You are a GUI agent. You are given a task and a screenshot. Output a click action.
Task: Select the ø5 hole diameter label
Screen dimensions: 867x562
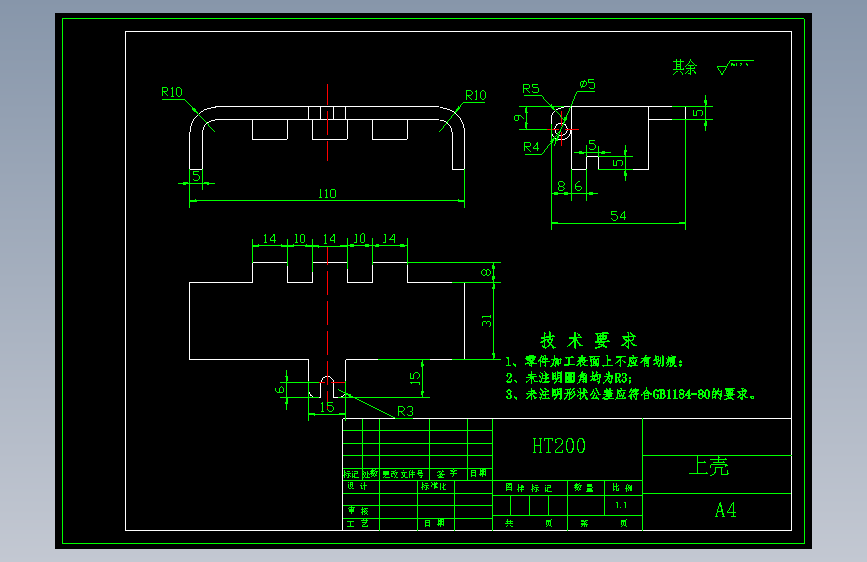pyautogui.click(x=587, y=84)
